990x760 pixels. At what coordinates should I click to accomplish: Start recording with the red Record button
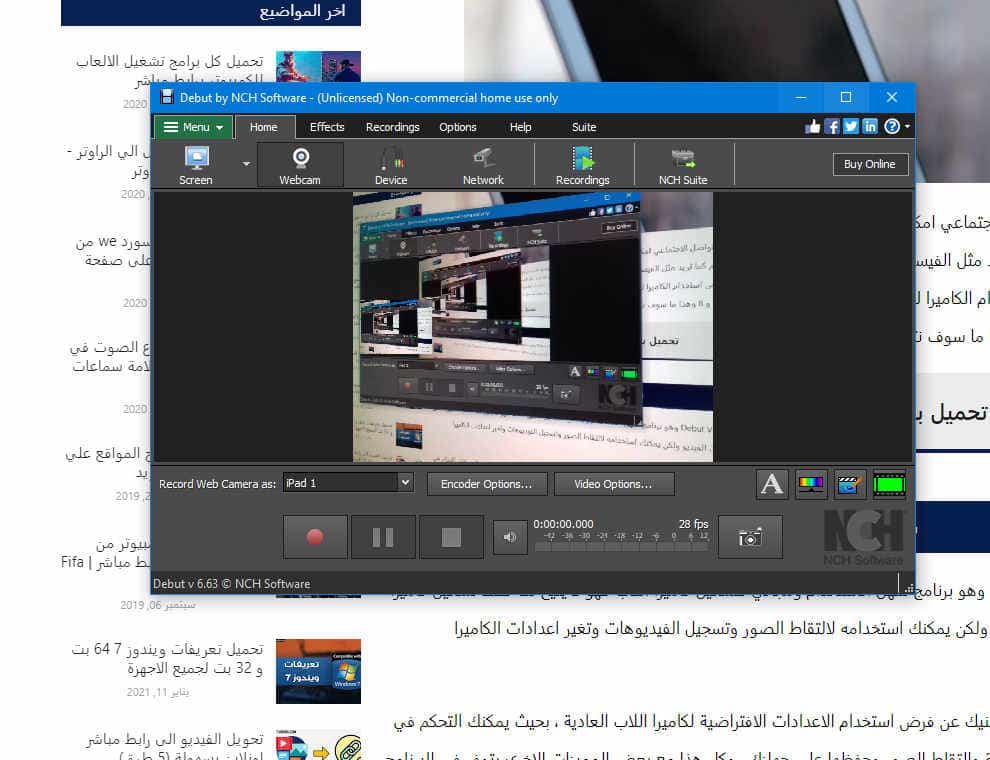pos(315,537)
